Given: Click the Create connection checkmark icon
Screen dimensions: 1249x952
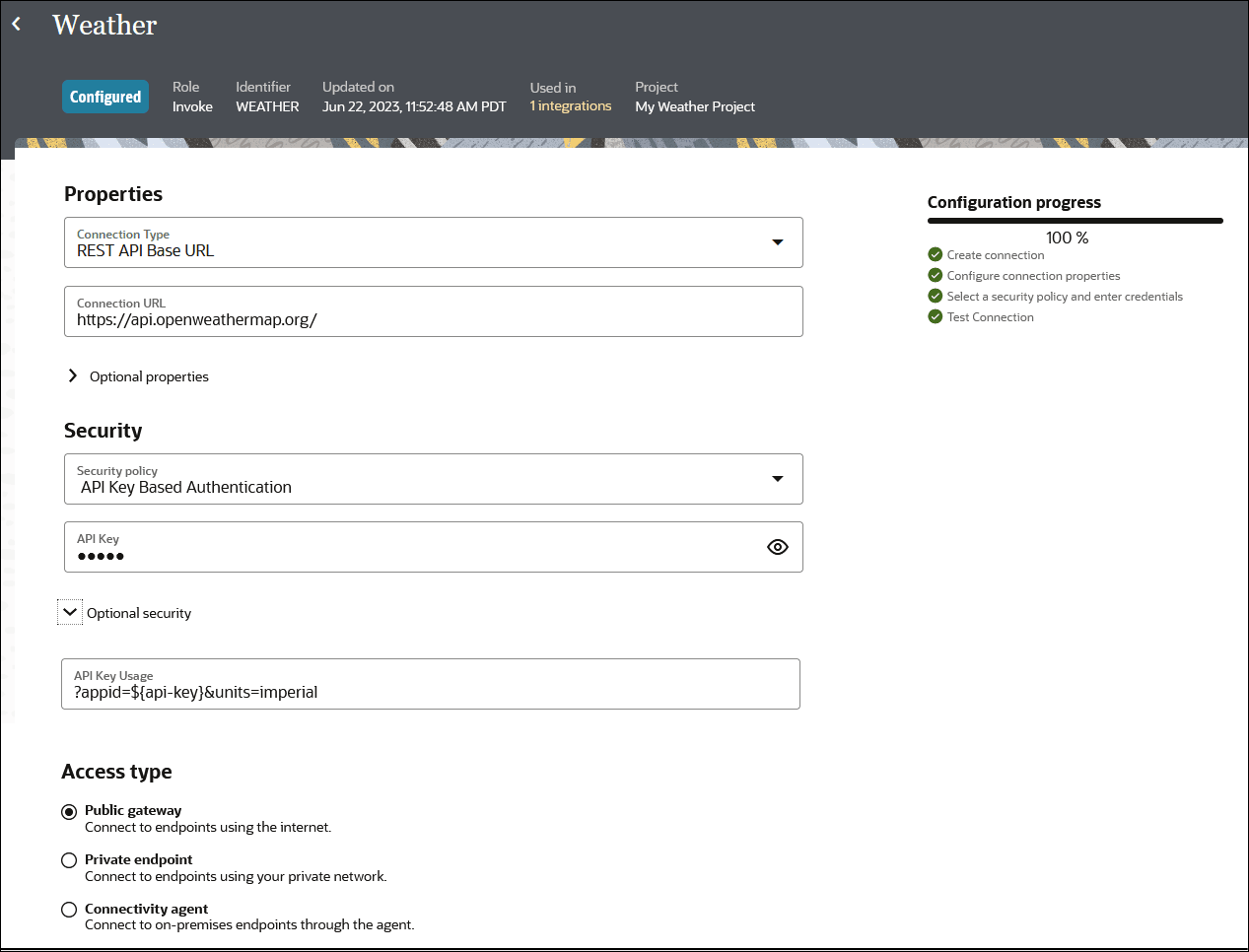Looking at the screenshot, I should tap(936, 254).
